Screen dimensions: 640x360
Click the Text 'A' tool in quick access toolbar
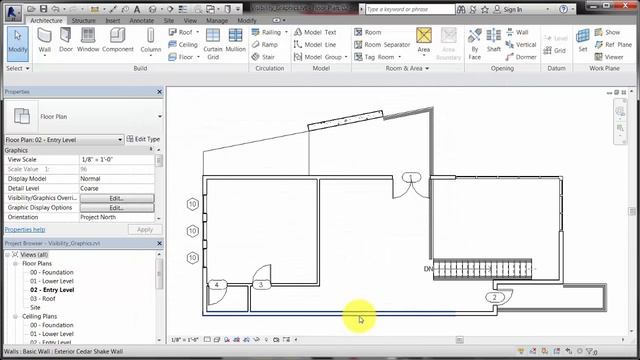point(137,9)
